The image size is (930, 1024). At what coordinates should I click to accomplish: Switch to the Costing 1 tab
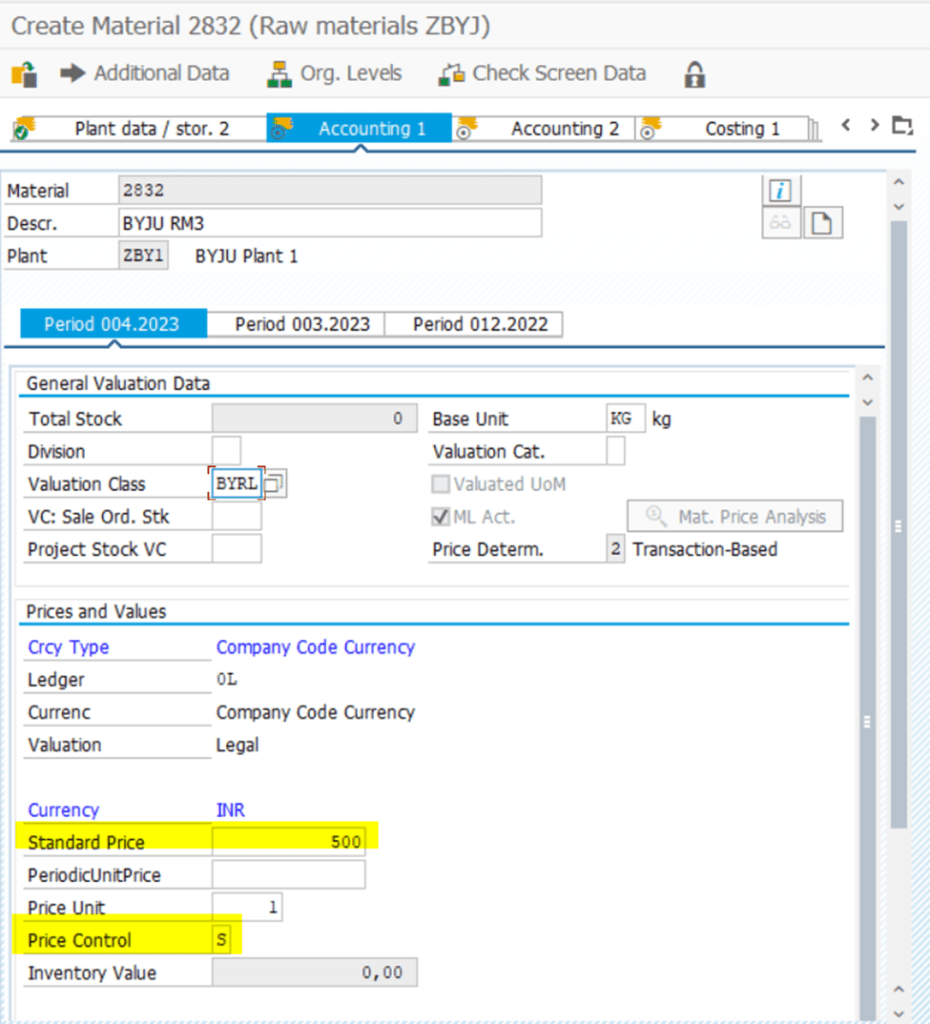(x=741, y=129)
